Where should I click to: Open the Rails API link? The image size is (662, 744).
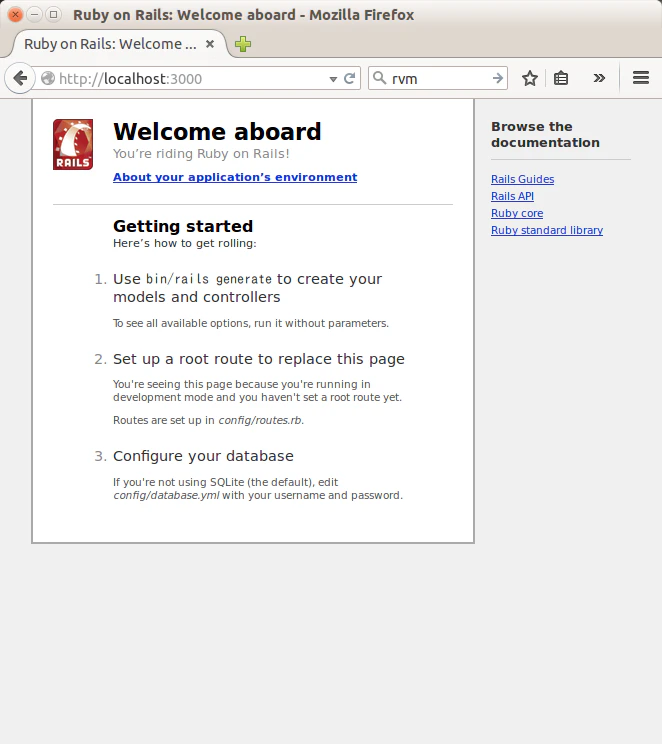pyautogui.click(x=513, y=196)
